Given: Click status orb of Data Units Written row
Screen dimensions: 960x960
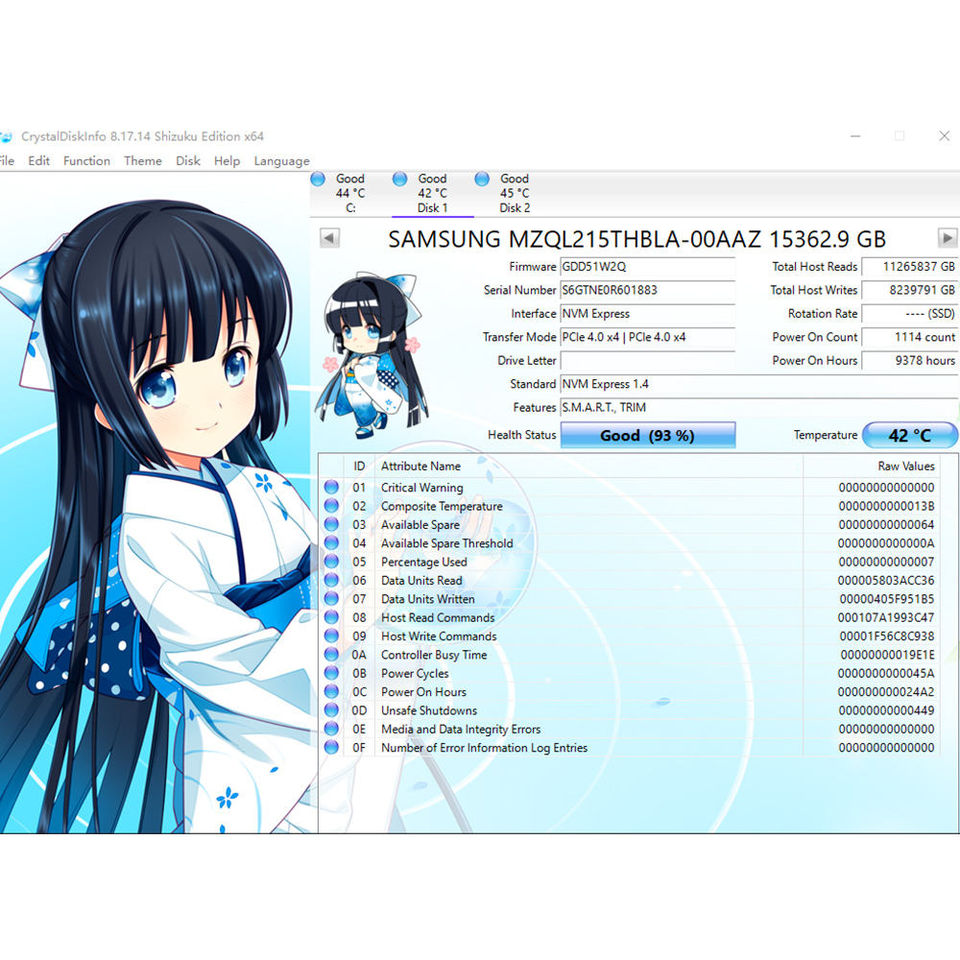Looking at the screenshot, I should [331, 599].
